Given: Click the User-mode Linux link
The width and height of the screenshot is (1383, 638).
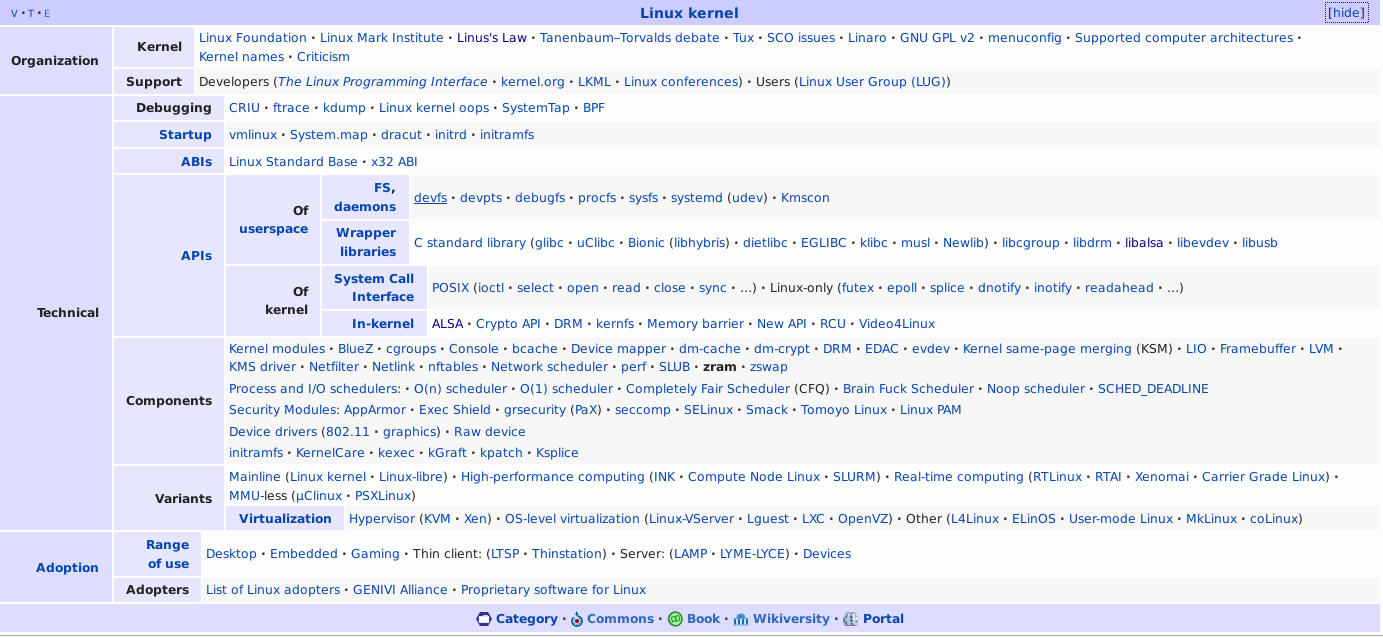Looking at the screenshot, I should [x=1121, y=519].
